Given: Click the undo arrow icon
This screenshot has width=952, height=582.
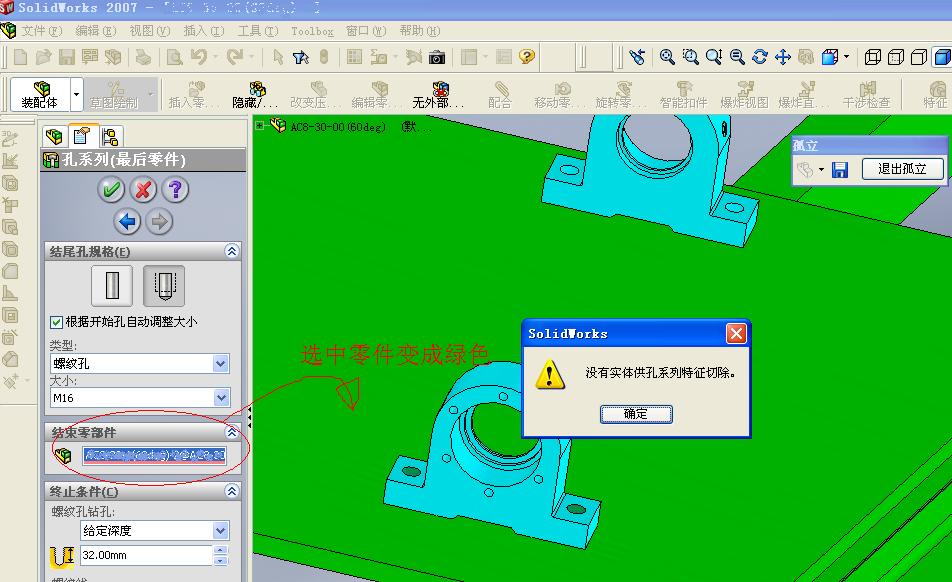Looking at the screenshot, I should [199, 57].
